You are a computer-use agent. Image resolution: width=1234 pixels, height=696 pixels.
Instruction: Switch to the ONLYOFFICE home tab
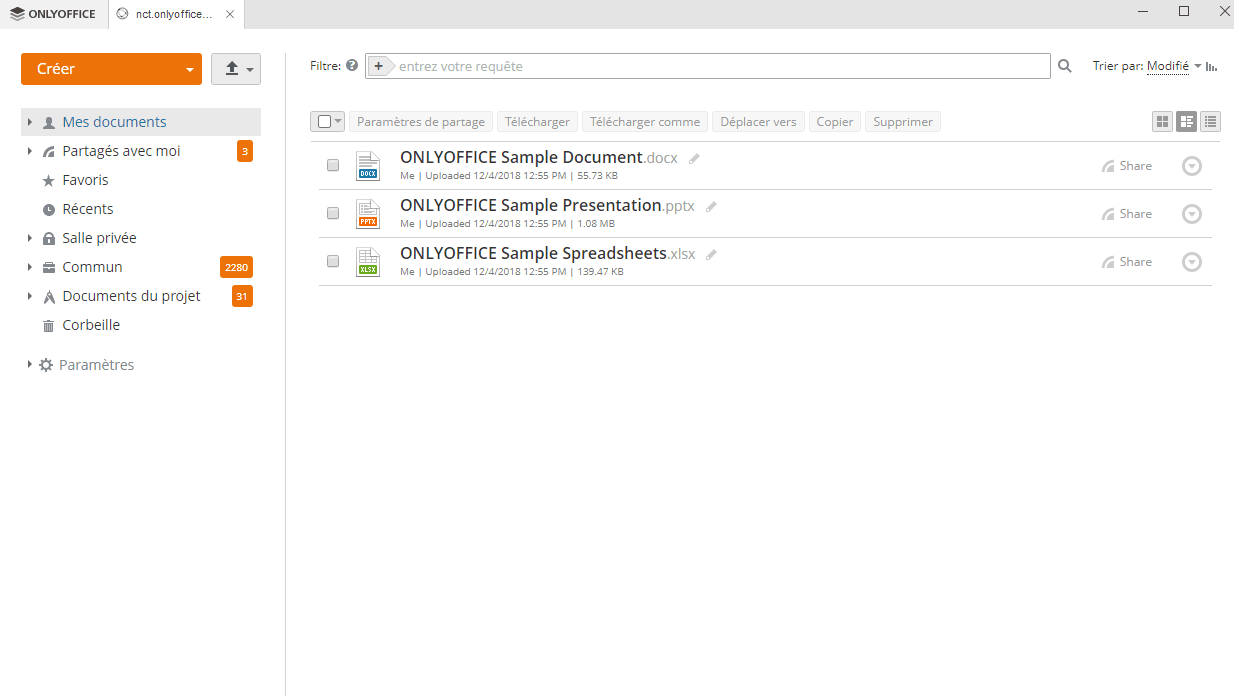53,14
